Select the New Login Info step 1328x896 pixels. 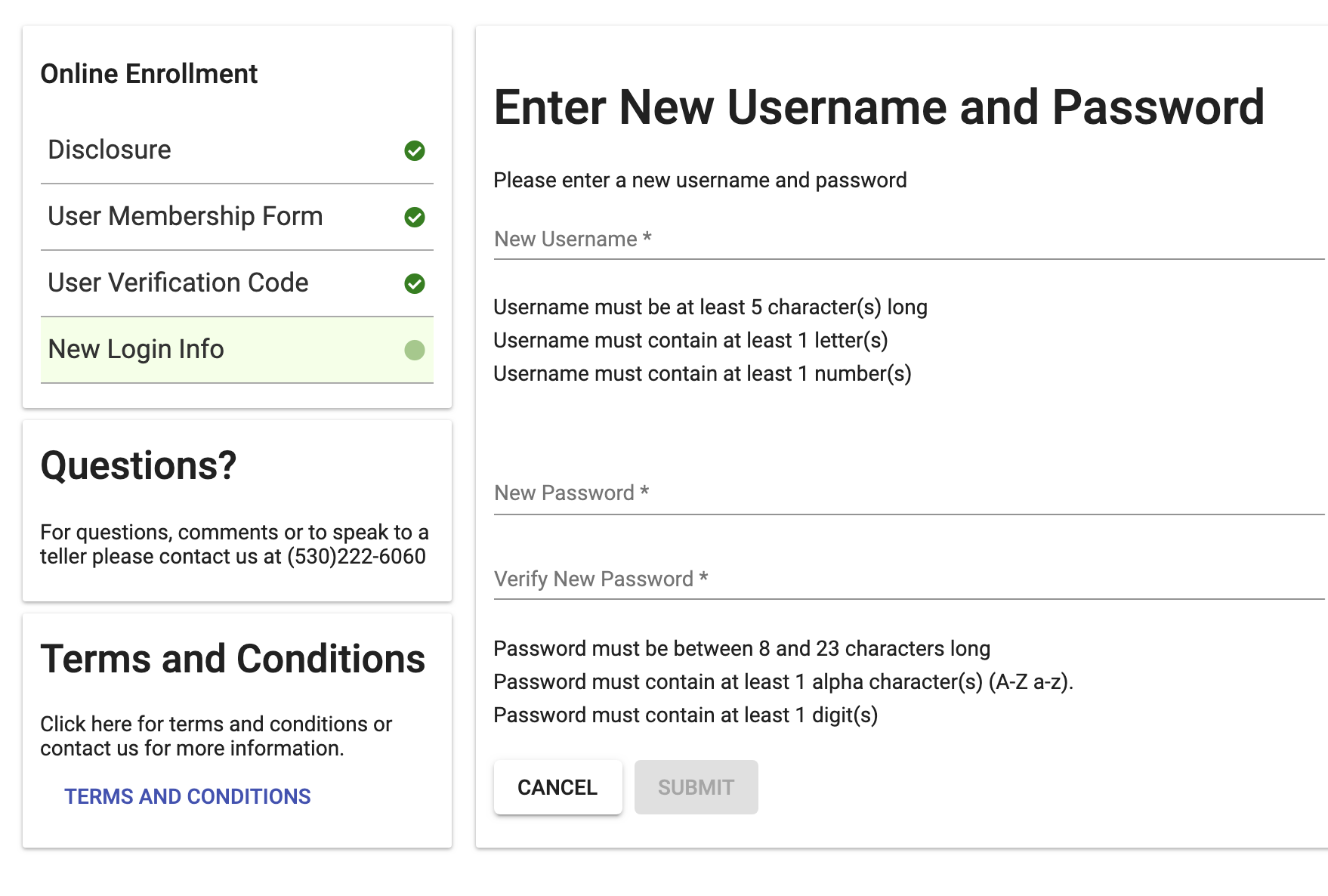[x=237, y=350]
